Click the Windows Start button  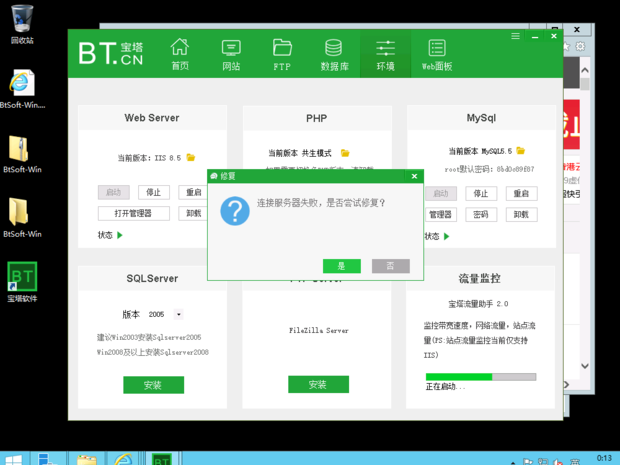[x=13, y=459]
